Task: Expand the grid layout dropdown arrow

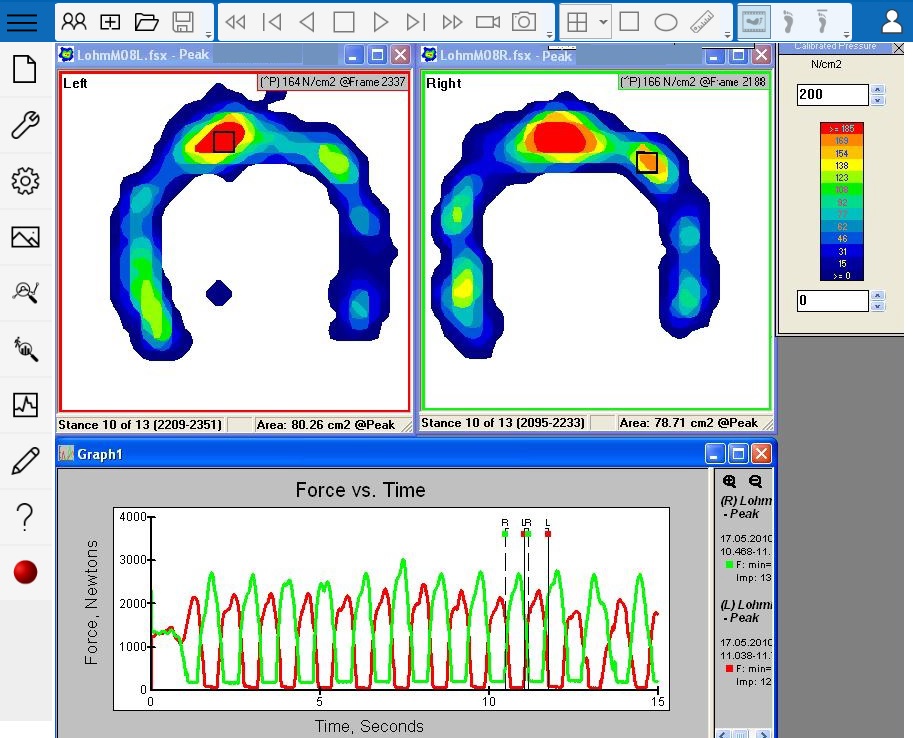Action: tap(603, 22)
